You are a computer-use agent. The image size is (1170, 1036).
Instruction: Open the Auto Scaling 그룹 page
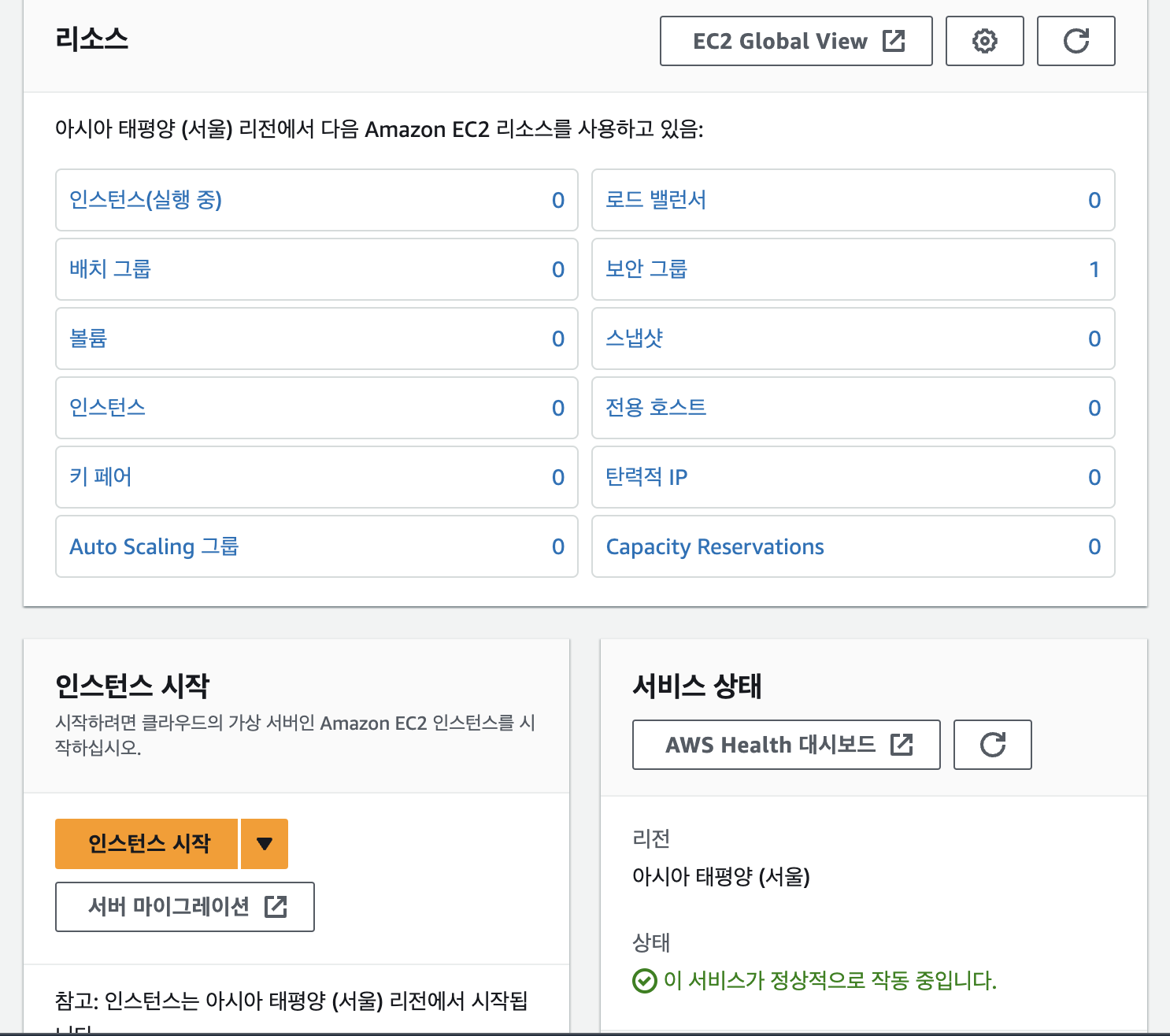click(154, 546)
